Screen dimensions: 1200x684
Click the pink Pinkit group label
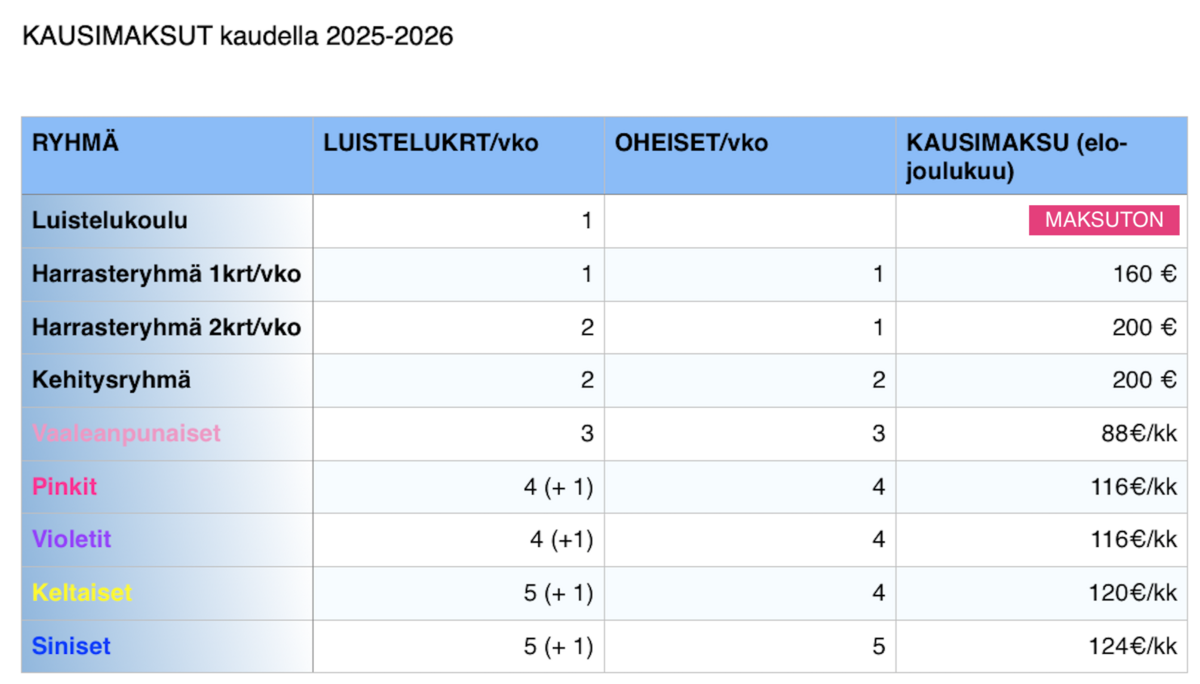point(65,486)
